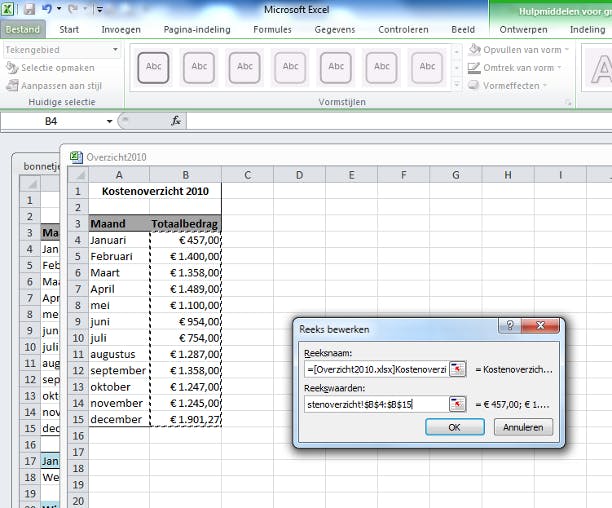This screenshot has width=612, height=508.
Task: Open the undo history dropdown arrow
Action: pos(59,9)
